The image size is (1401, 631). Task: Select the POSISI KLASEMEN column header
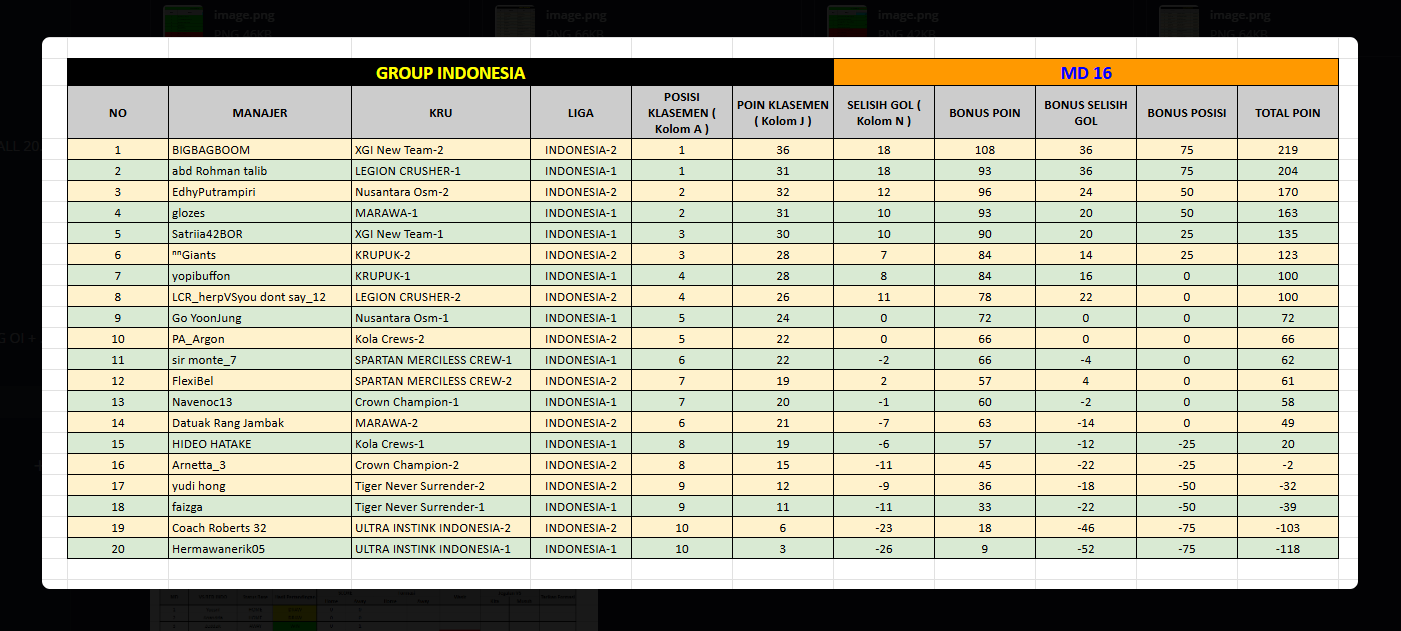[682, 113]
